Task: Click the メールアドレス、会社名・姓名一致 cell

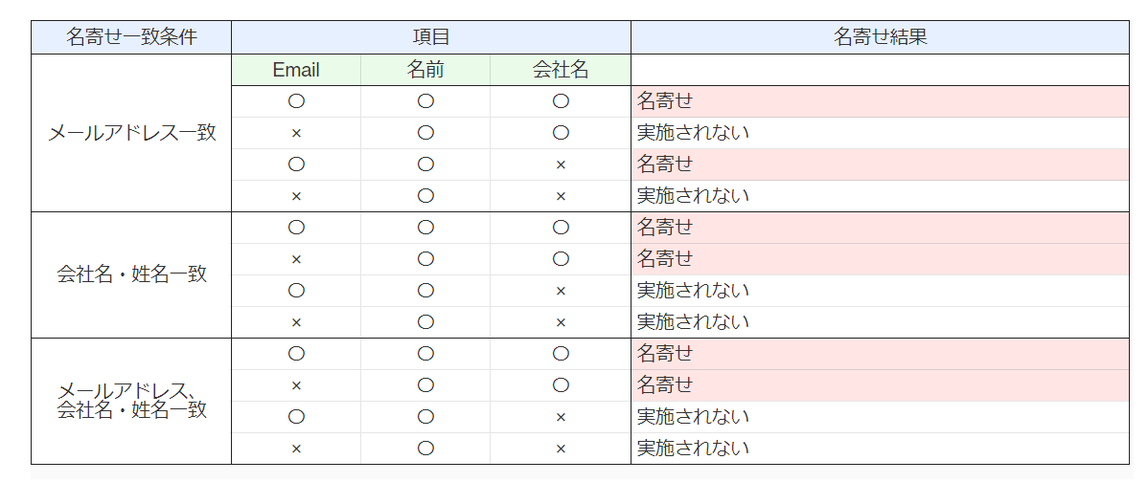Action: coord(131,401)
